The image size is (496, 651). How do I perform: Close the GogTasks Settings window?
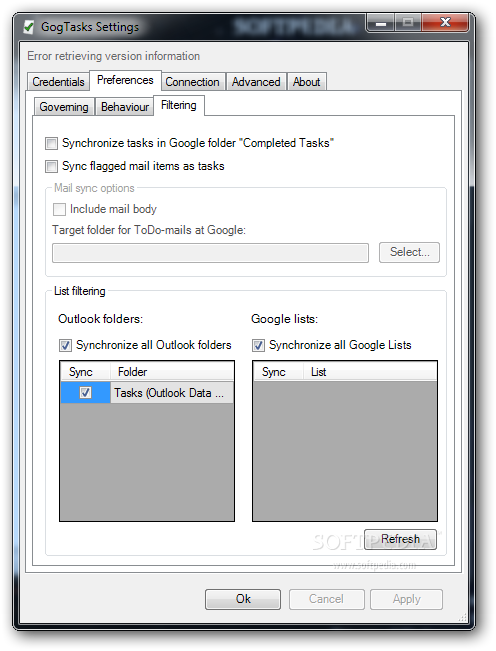click(445, 23)
